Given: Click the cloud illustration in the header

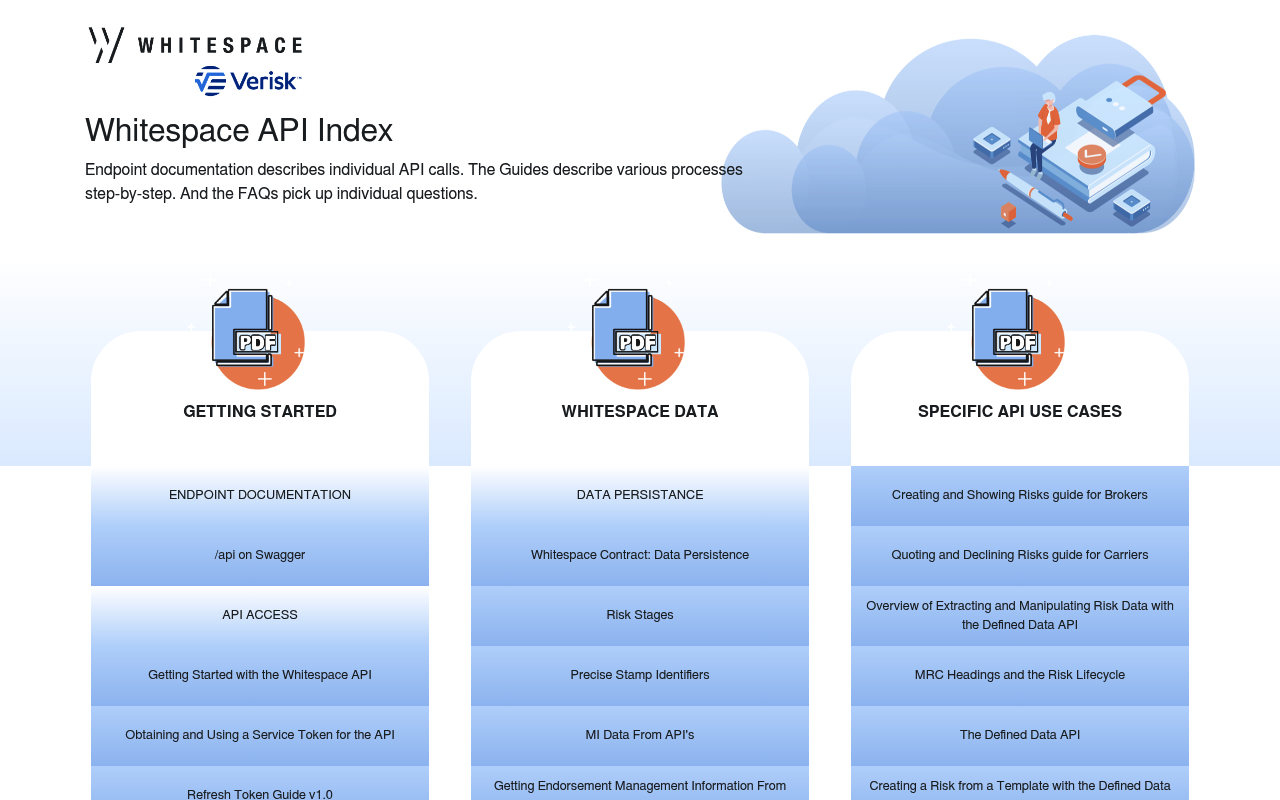Looking at the screenshot, I should pyautogui.click(x=958, y=135).
